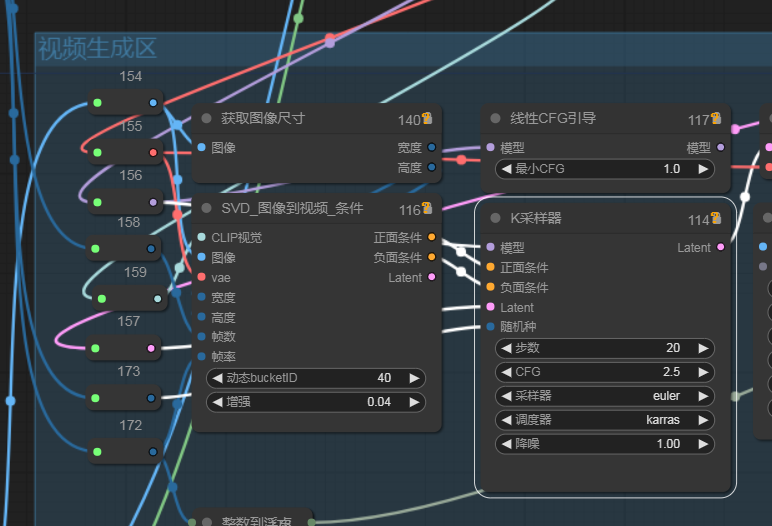Increase 降噪 with the right arrow

pos(703,444)
